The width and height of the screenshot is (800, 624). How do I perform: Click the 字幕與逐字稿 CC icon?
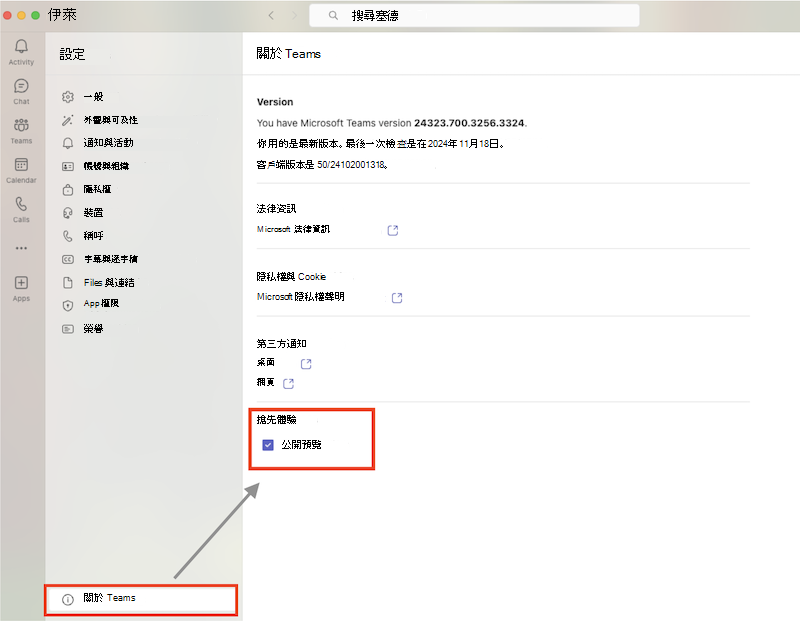click(x=68, y=259)
